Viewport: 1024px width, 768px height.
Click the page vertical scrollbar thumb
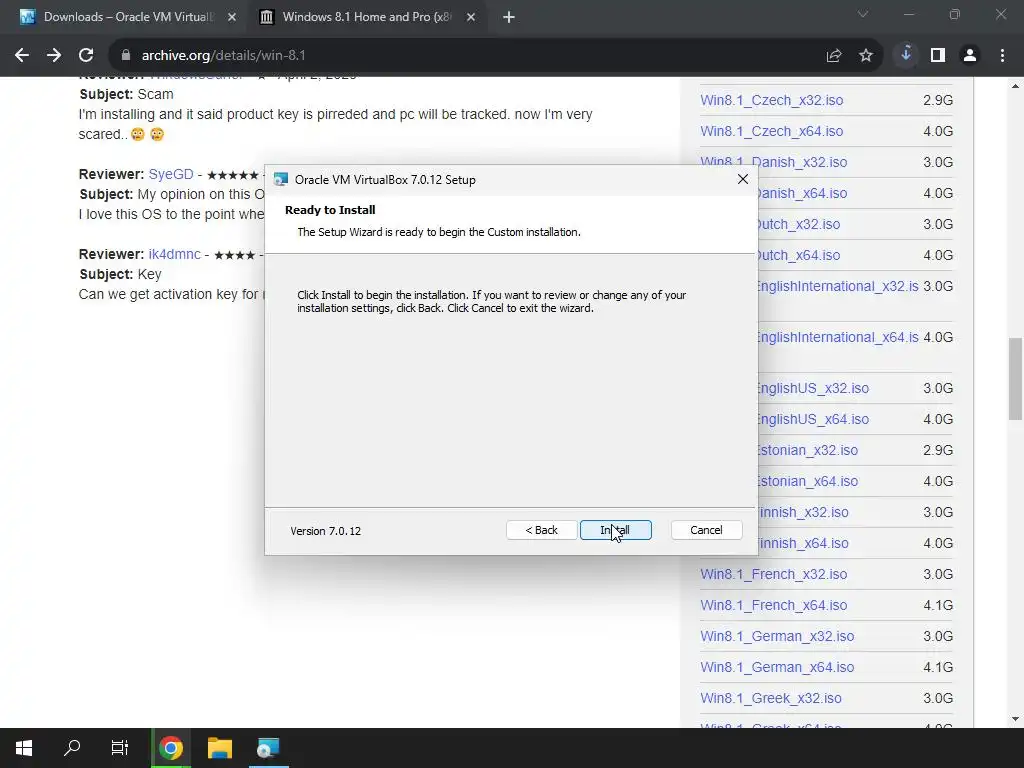[1015, 379]
